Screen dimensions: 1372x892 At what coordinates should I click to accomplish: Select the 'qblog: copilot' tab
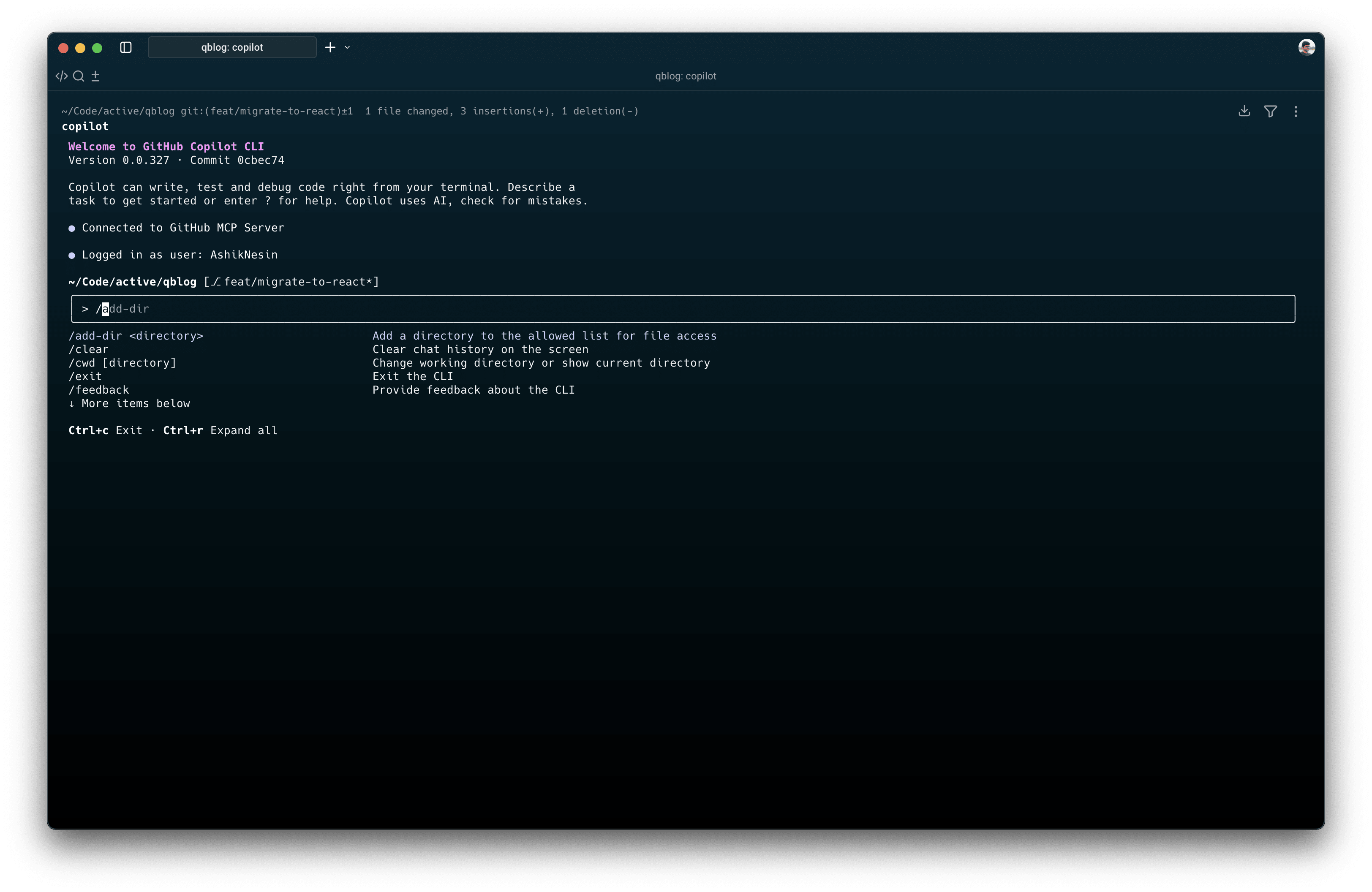pyautogui.click(x=232, y=47)
